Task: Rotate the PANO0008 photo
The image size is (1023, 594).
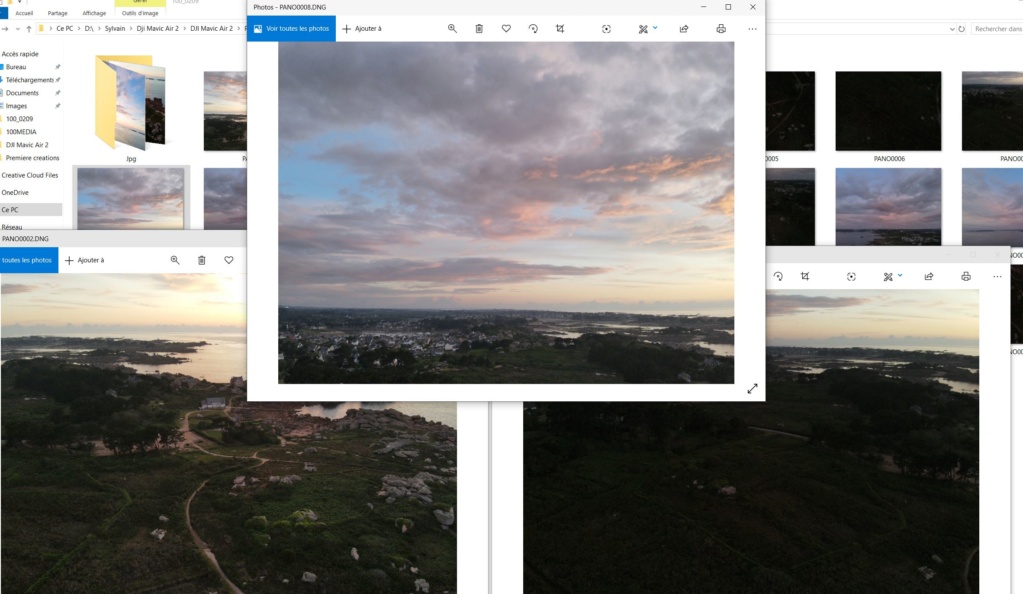Action: (x=533, y=29)
